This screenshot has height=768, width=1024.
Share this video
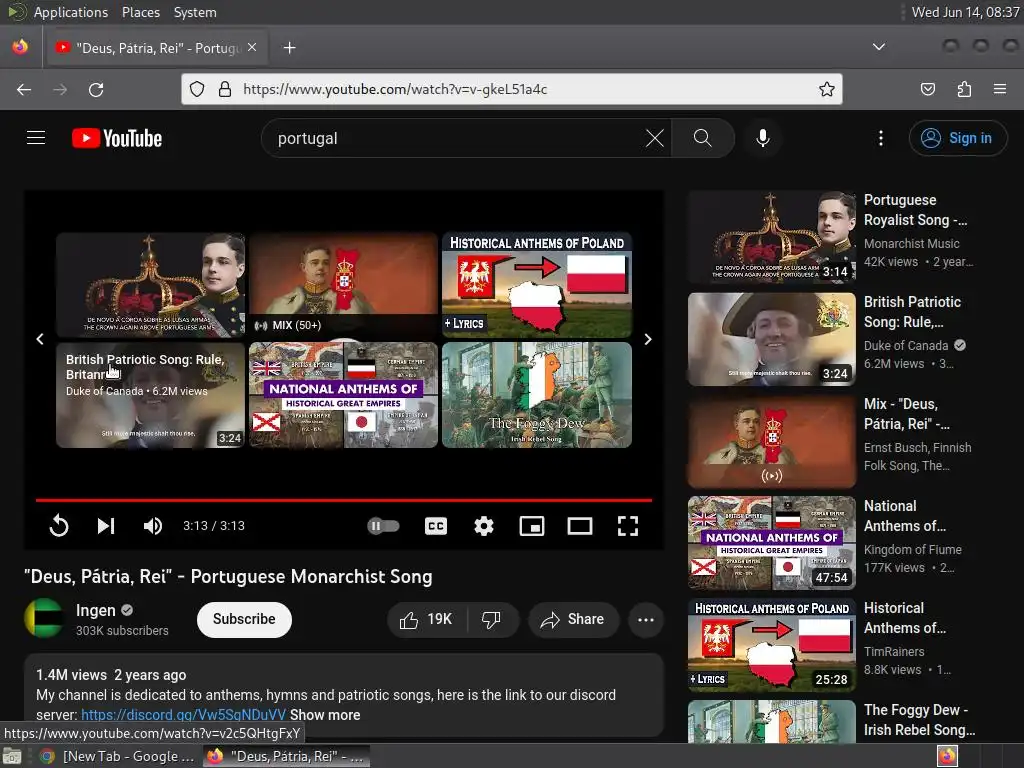click(x=573, y=619)
